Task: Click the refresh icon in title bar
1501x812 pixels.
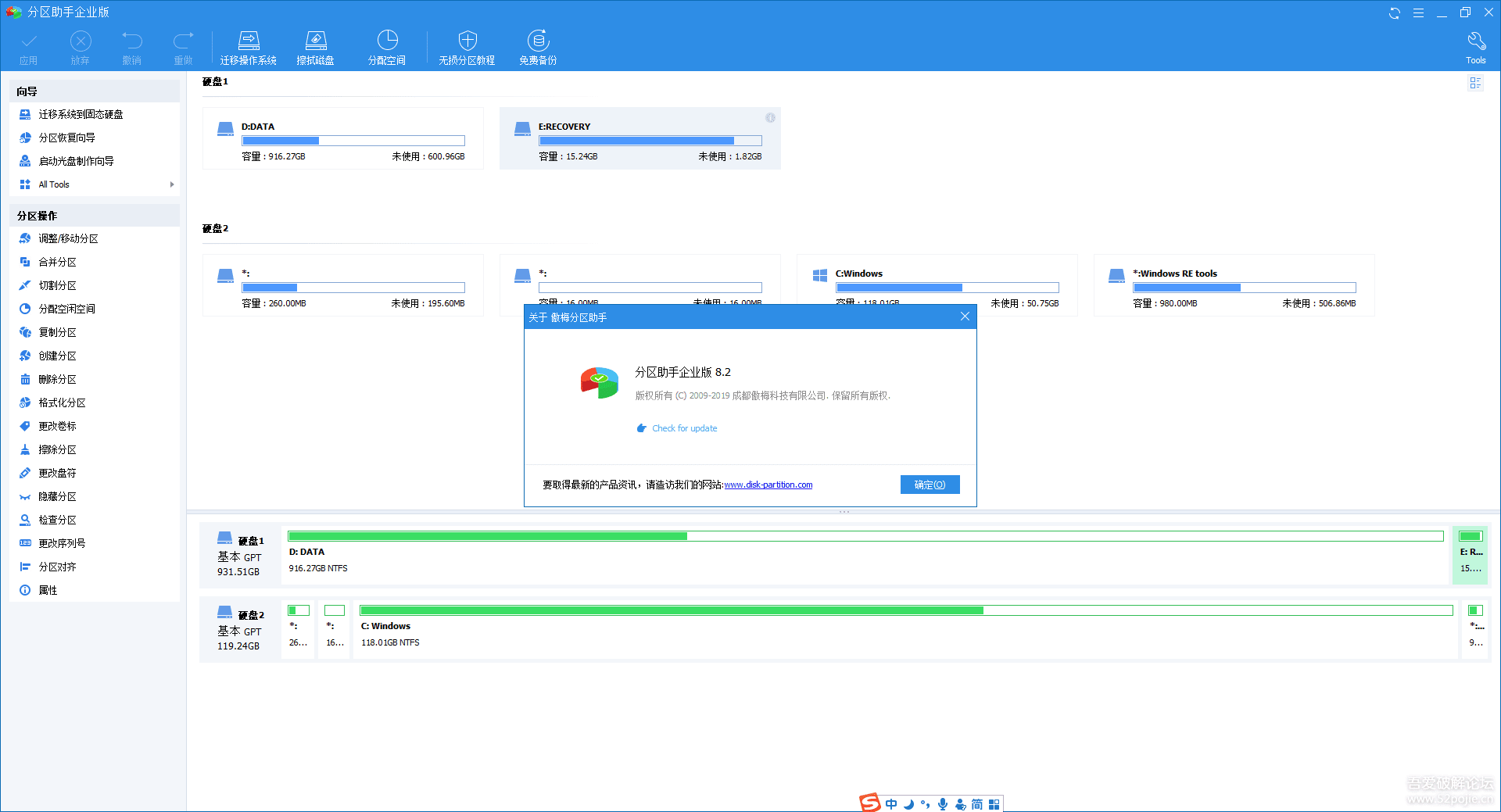Action: click(x=1394, y=13)
